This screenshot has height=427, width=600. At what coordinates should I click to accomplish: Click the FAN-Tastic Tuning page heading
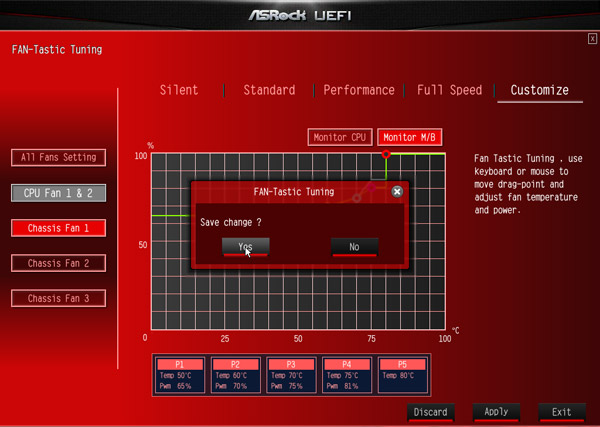pos(57,50)
